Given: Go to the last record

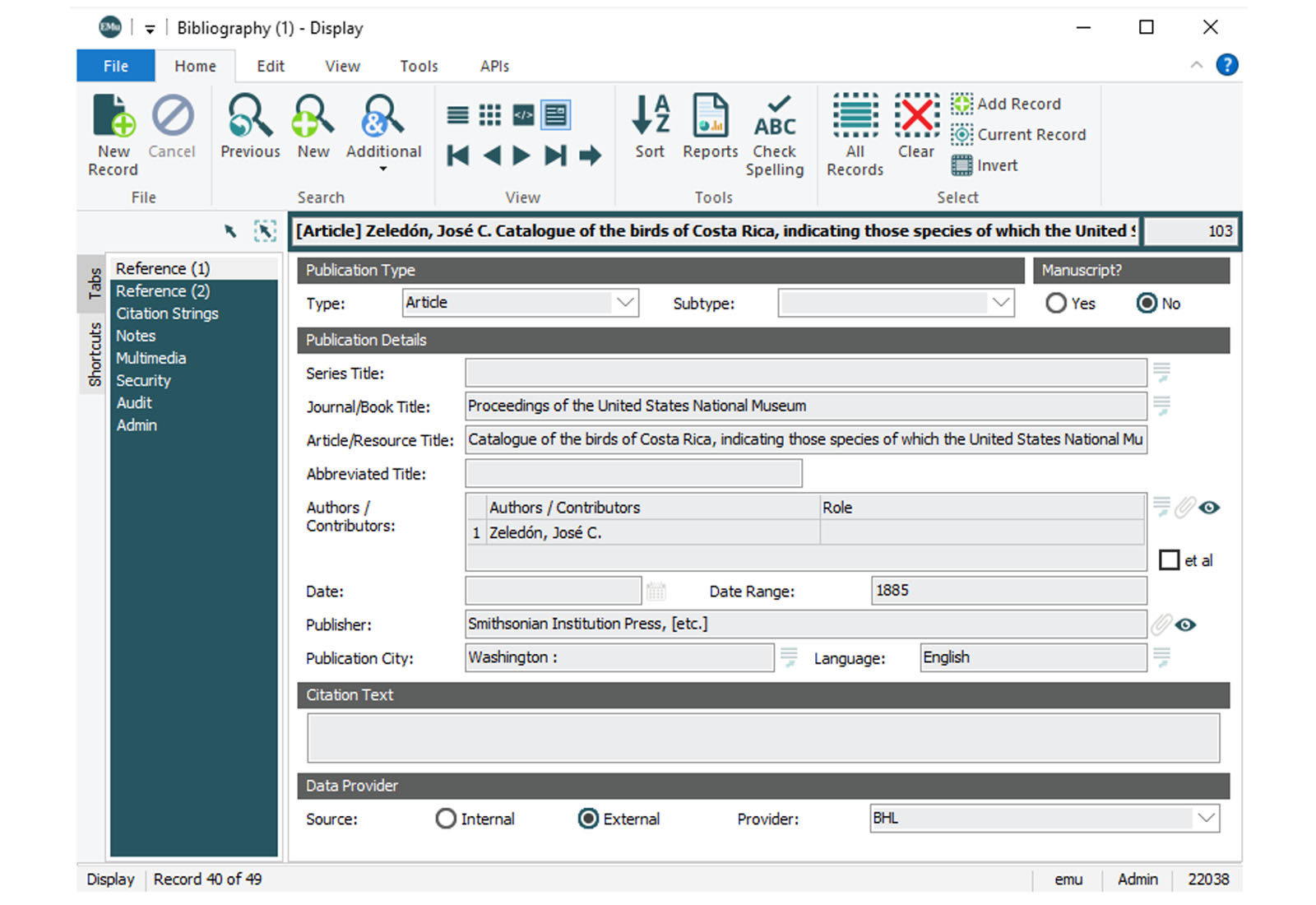Looking at the screenshot, I should tap(555, 155).
